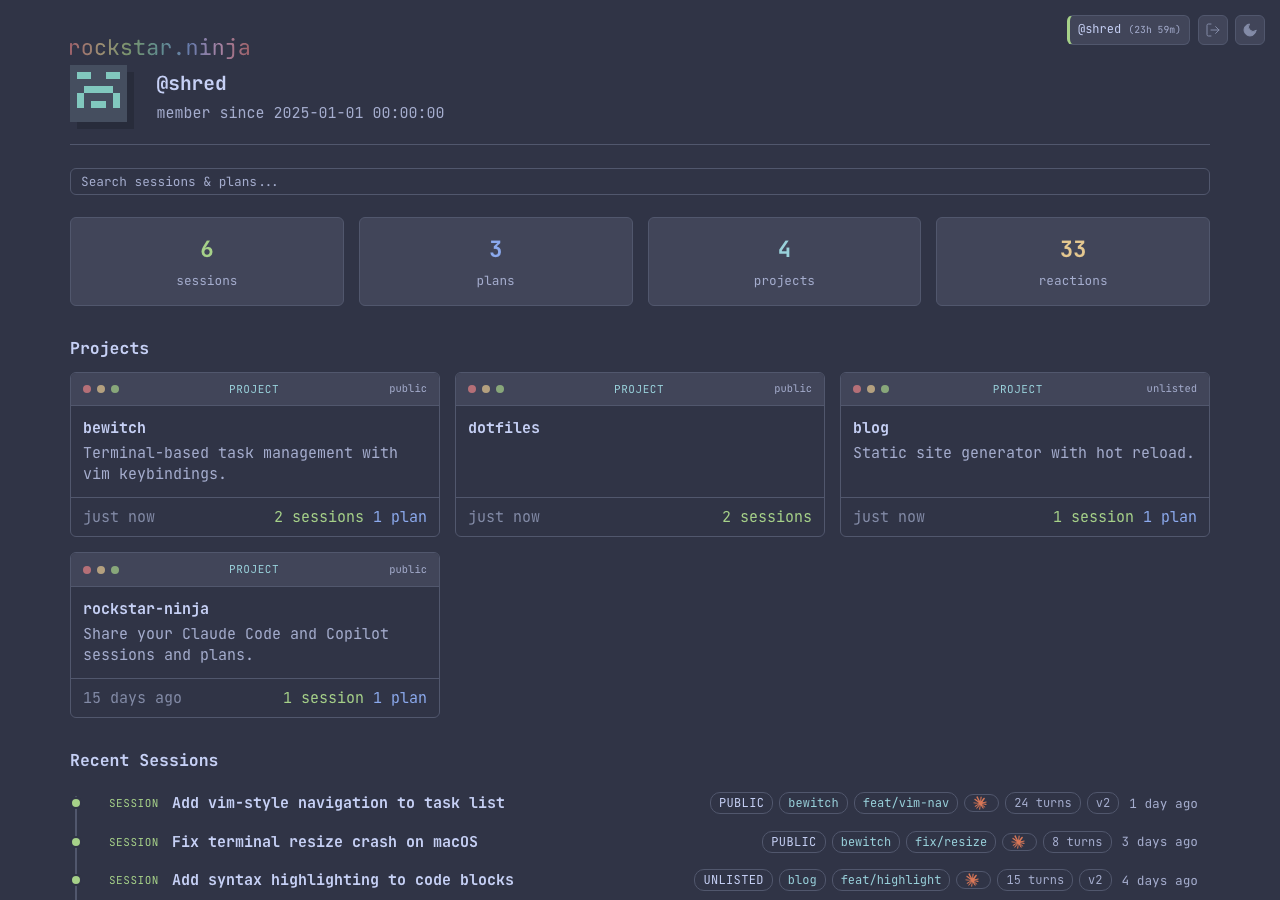1280x900 pixels.
Task: Click the burst icon on the syntax highlighting session
Action: (973, 880)
